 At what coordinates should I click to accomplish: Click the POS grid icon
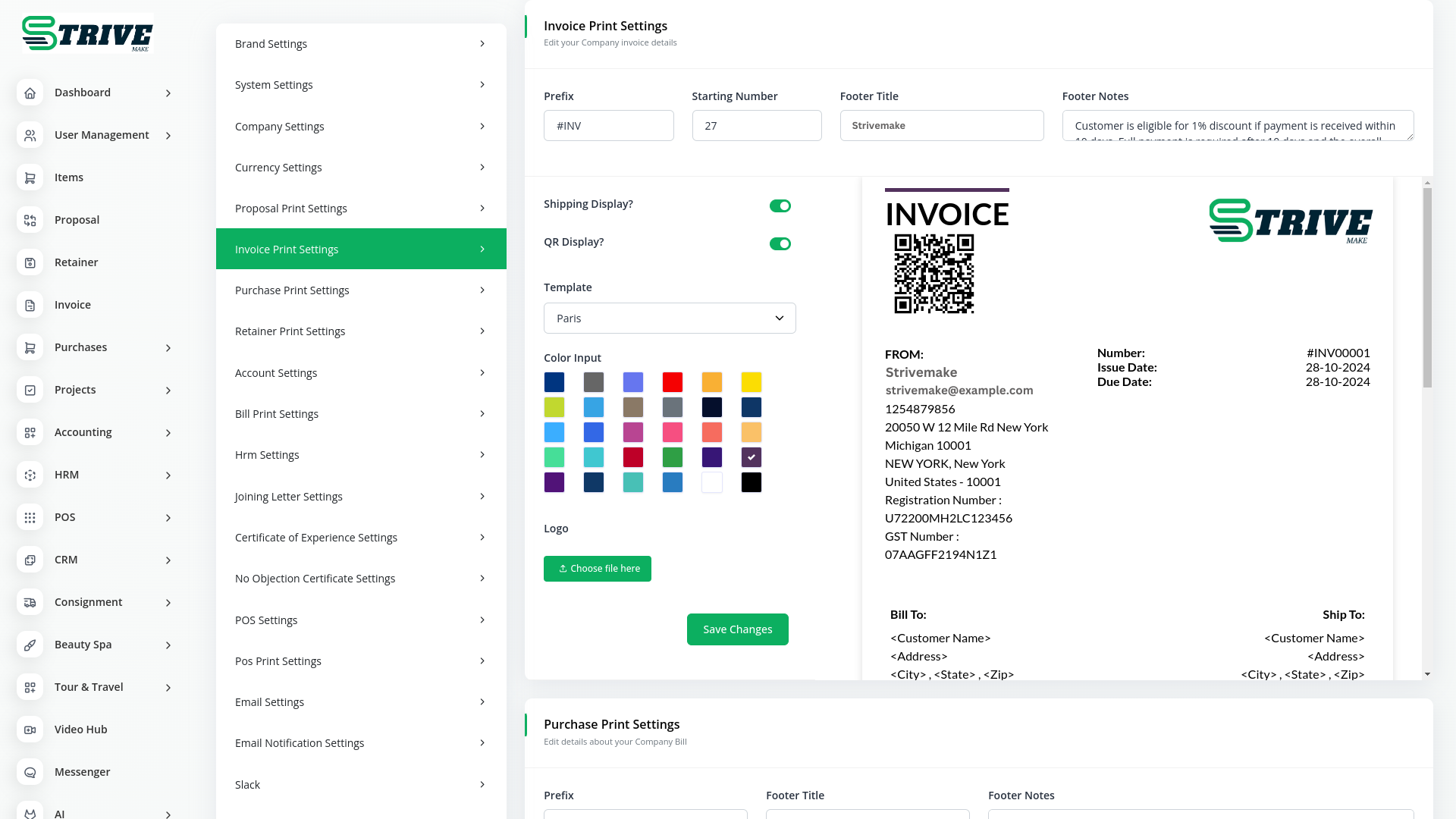30,517
